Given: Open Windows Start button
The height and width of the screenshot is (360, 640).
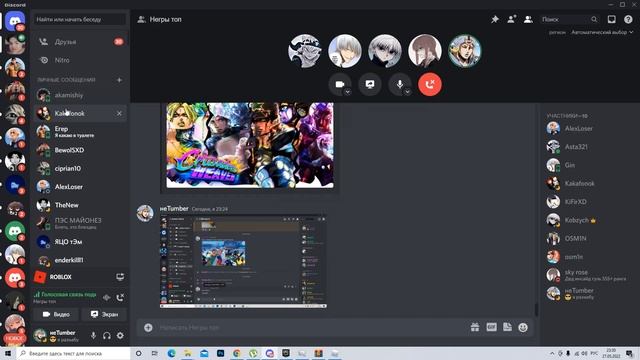Looking at the screenshot, I should (8, 353).
